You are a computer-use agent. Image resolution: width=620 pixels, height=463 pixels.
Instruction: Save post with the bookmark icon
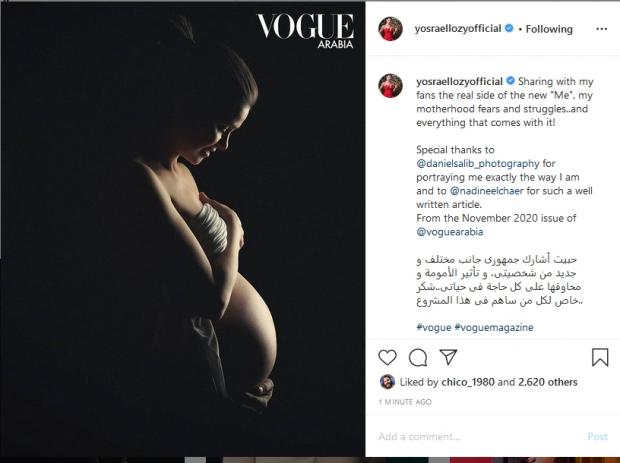pyautogui.click(x=600, y=357)
